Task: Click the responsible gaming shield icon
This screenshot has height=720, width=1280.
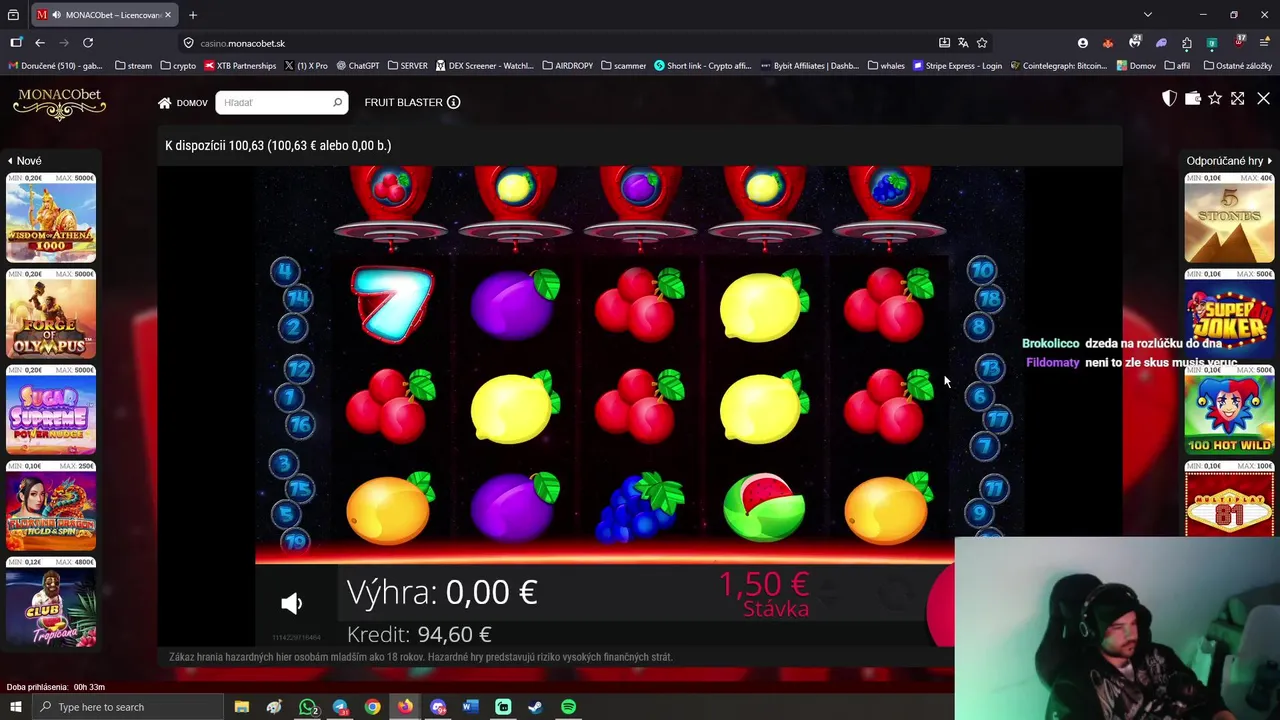Action: click(1169, 98)
